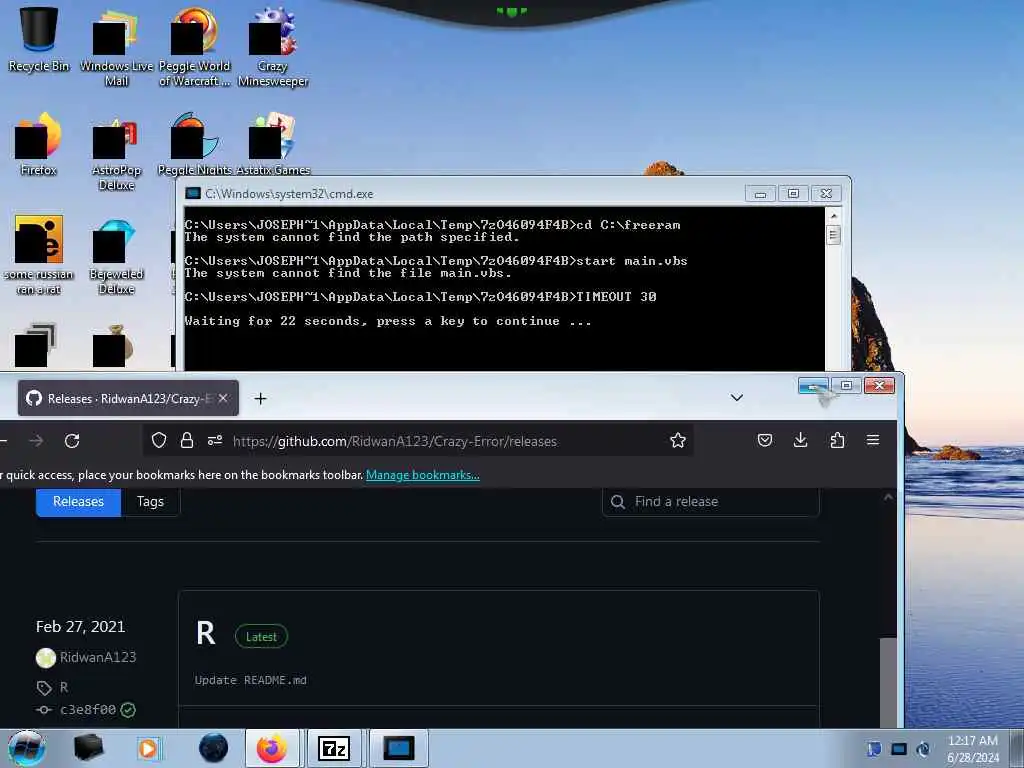Maximize the cmd.exe window
This screenshot has height=768, width=1024.
pos(793,193)
